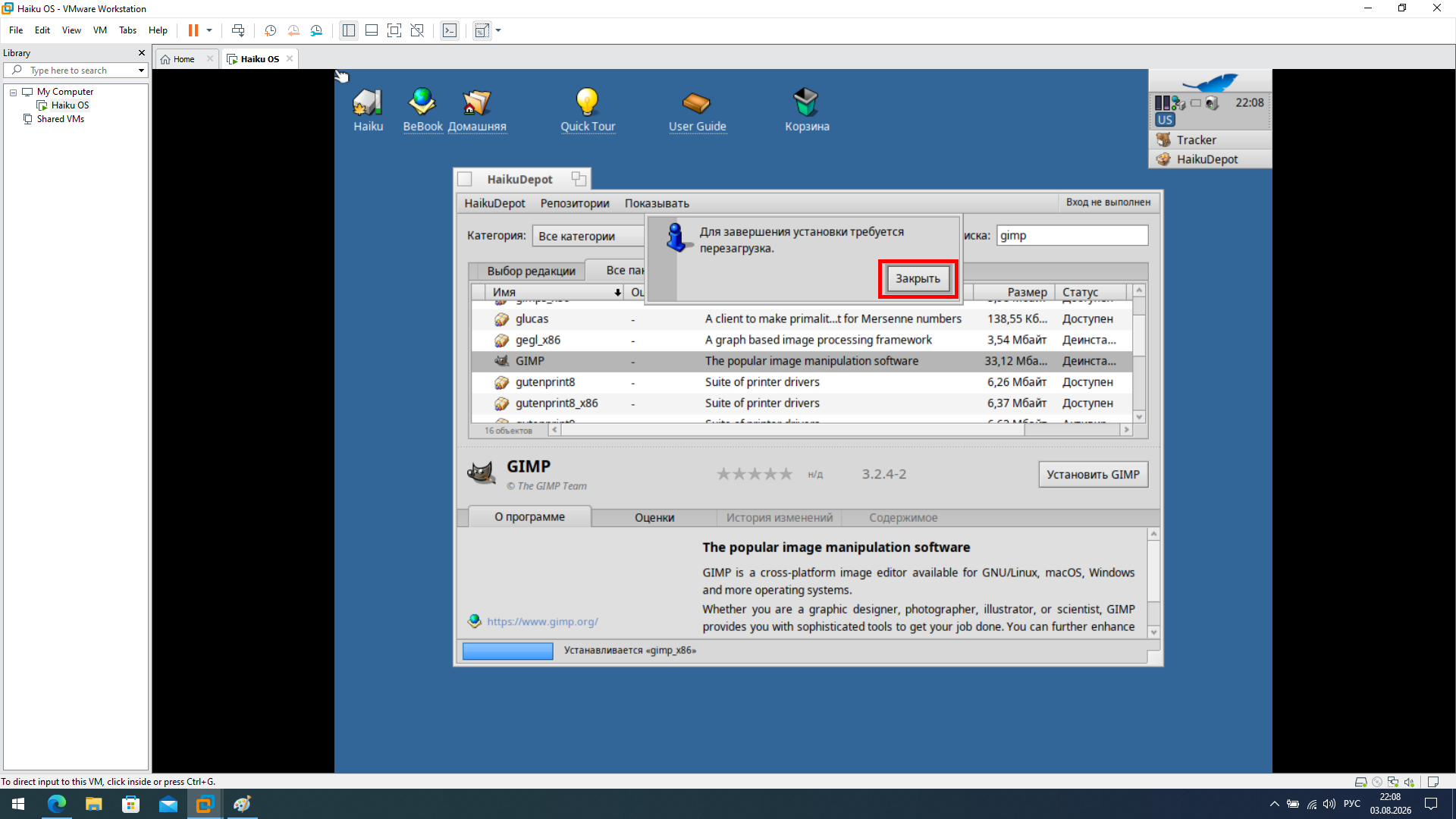Open the gimp.org website link
This screenshot has height=819, width=1456.
pyautogui.click(x=542, y=622)
